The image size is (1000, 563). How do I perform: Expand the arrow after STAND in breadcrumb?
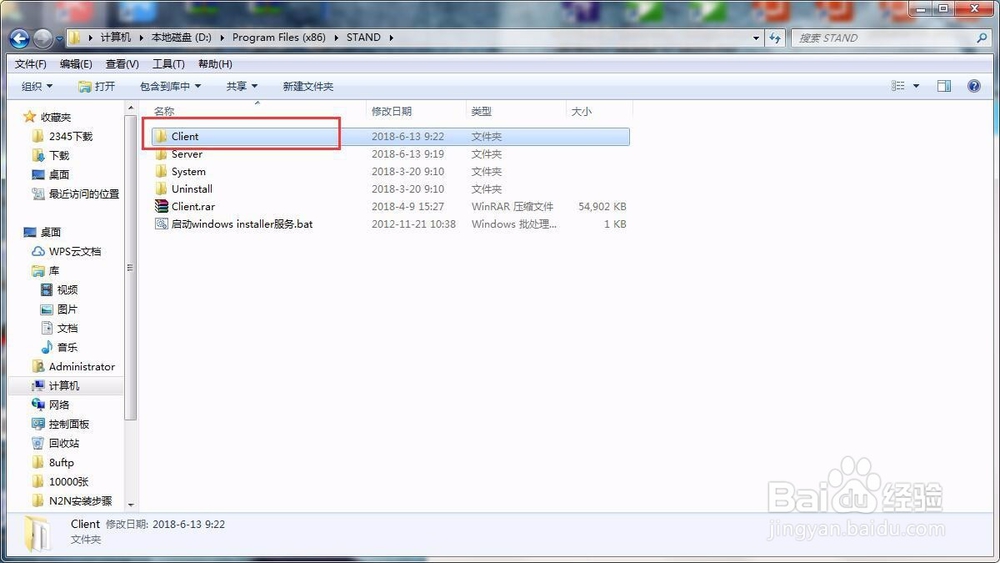coord(391,38)
